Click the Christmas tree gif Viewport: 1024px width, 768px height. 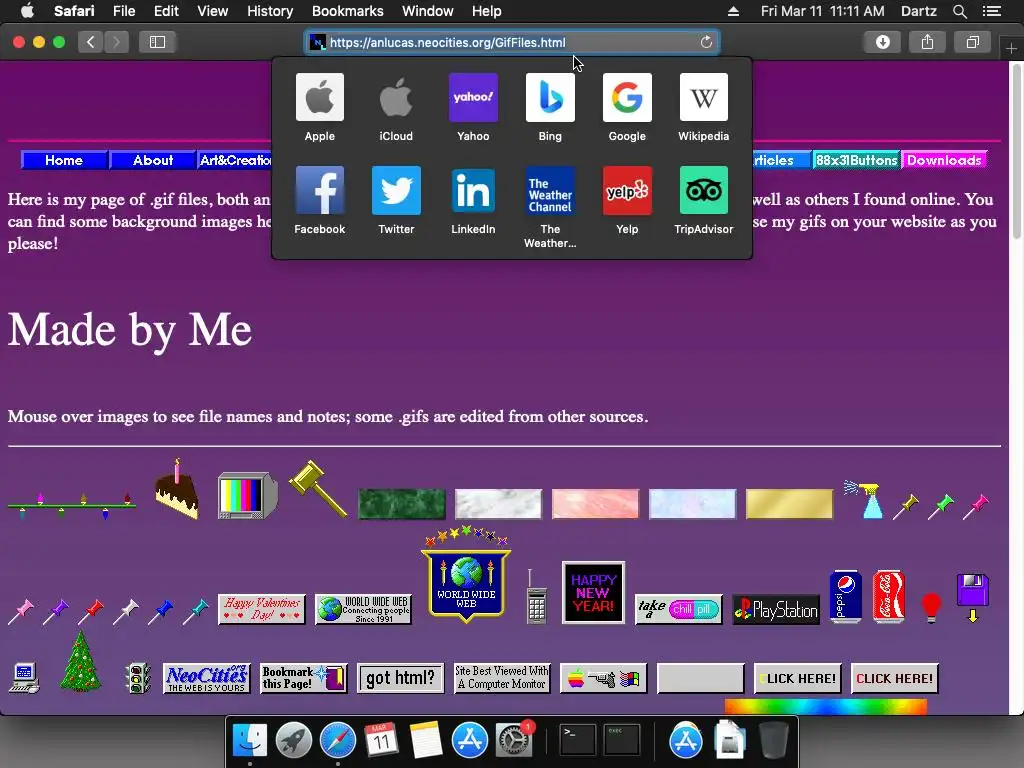click(80, 662)
